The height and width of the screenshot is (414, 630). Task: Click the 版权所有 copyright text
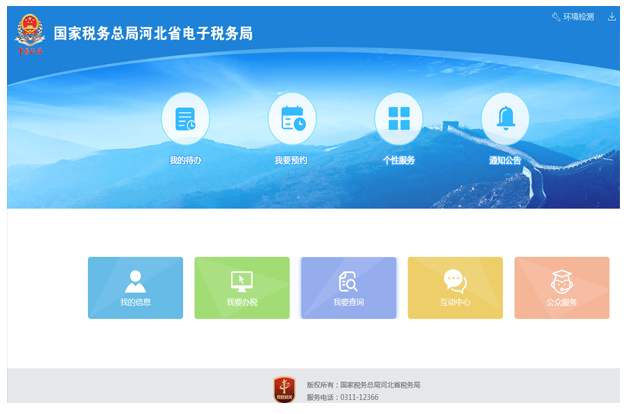coord(363,385)
